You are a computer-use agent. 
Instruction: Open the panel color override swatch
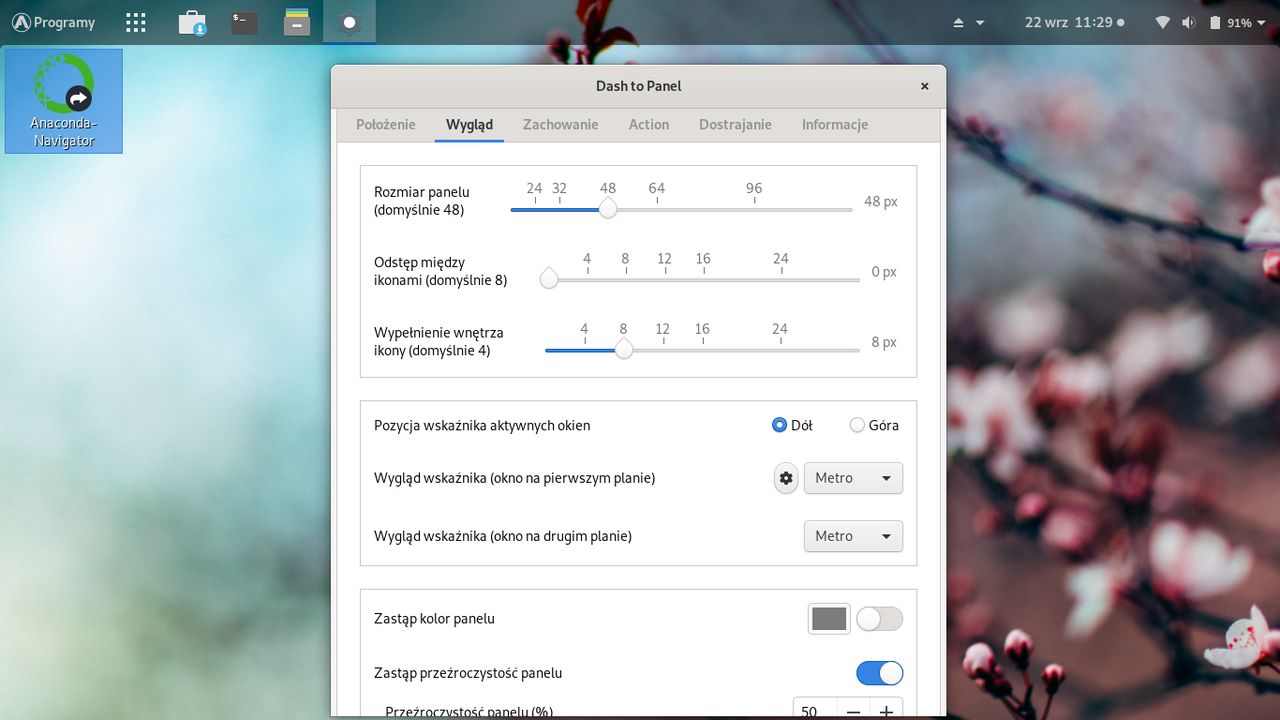[829, 619]
